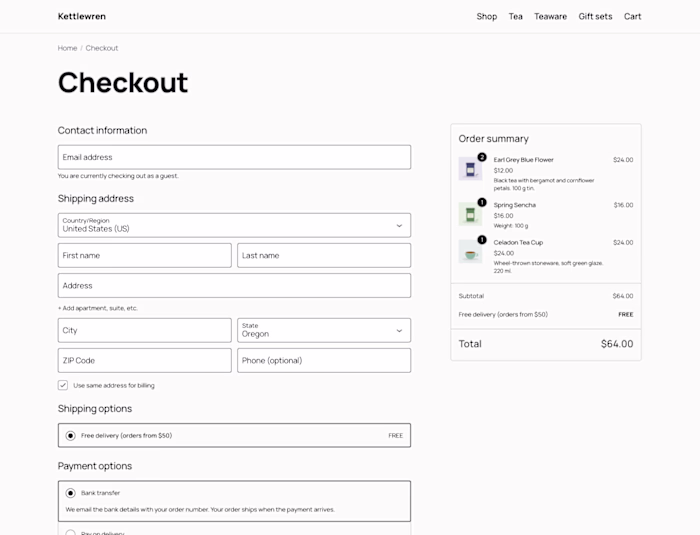Open the Cart page

633,17
